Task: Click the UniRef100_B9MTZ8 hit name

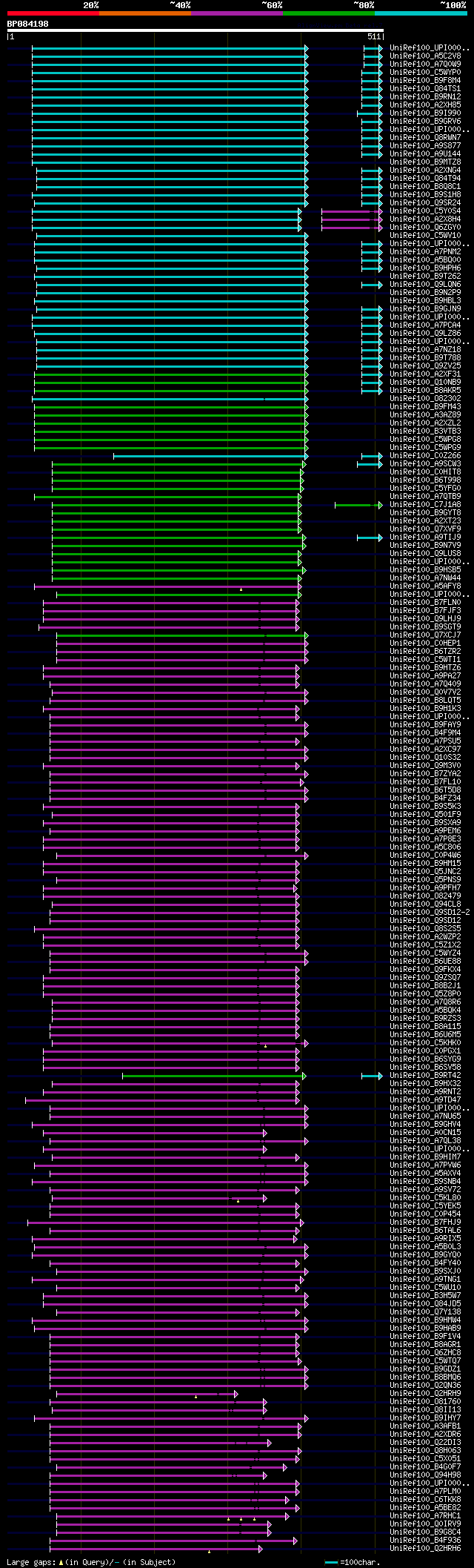Action: (x=425, y=162)
